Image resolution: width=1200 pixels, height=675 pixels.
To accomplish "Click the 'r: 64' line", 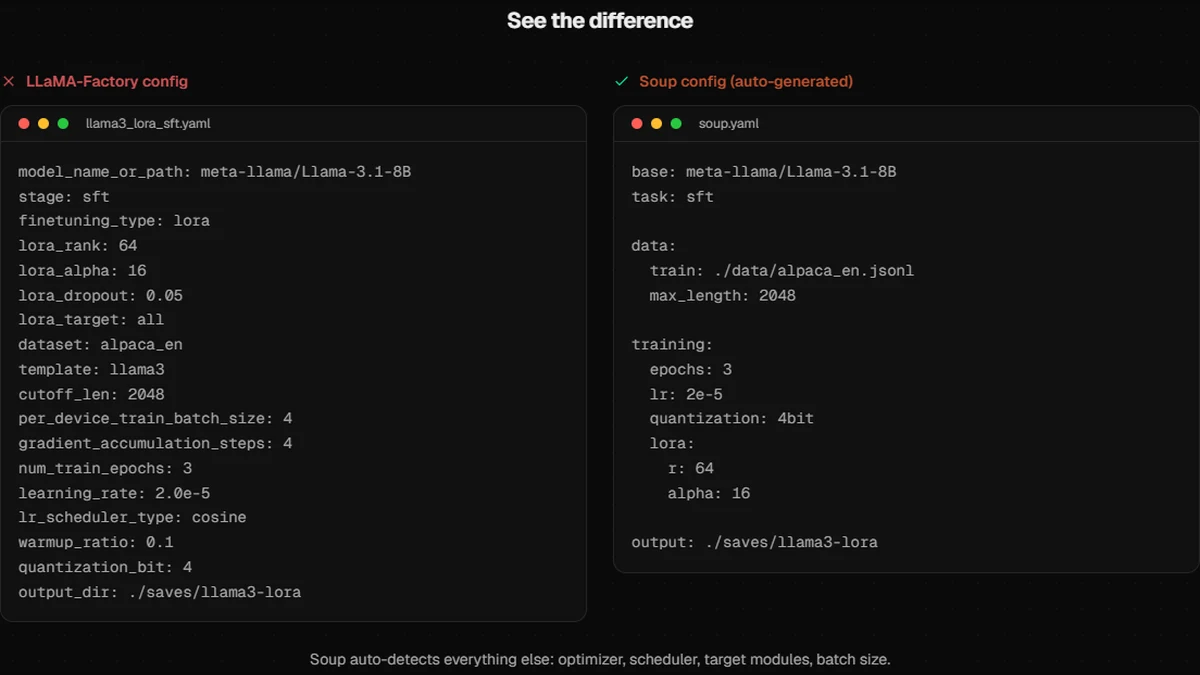I will point(691,468).
